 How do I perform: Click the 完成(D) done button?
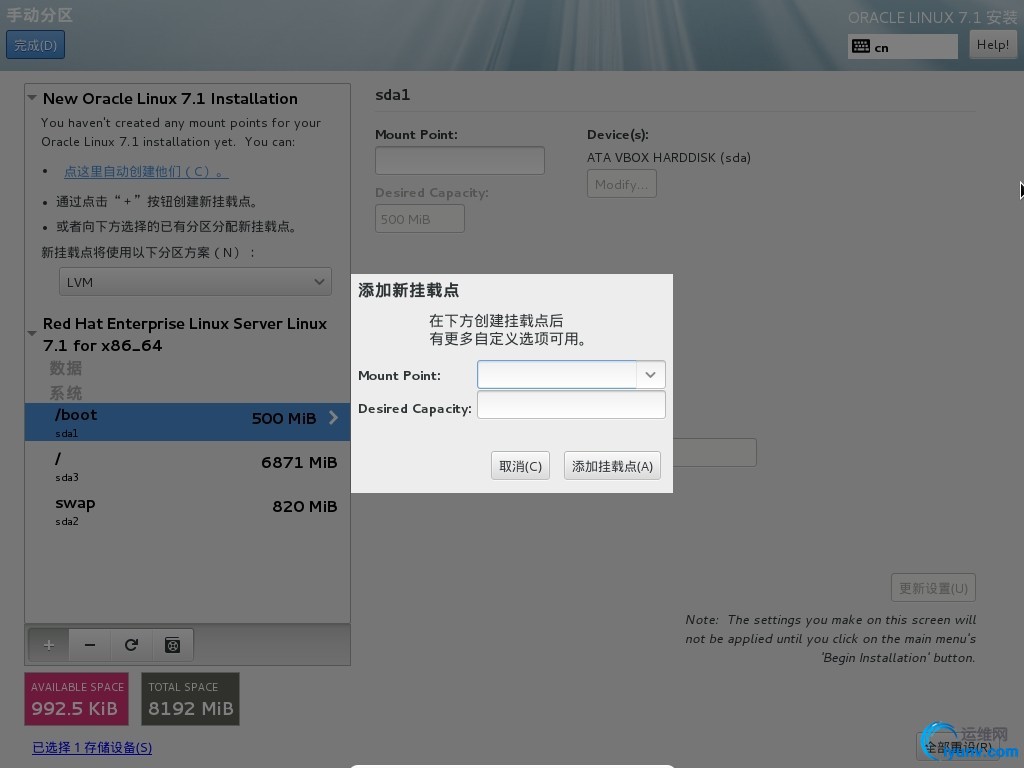35,45
